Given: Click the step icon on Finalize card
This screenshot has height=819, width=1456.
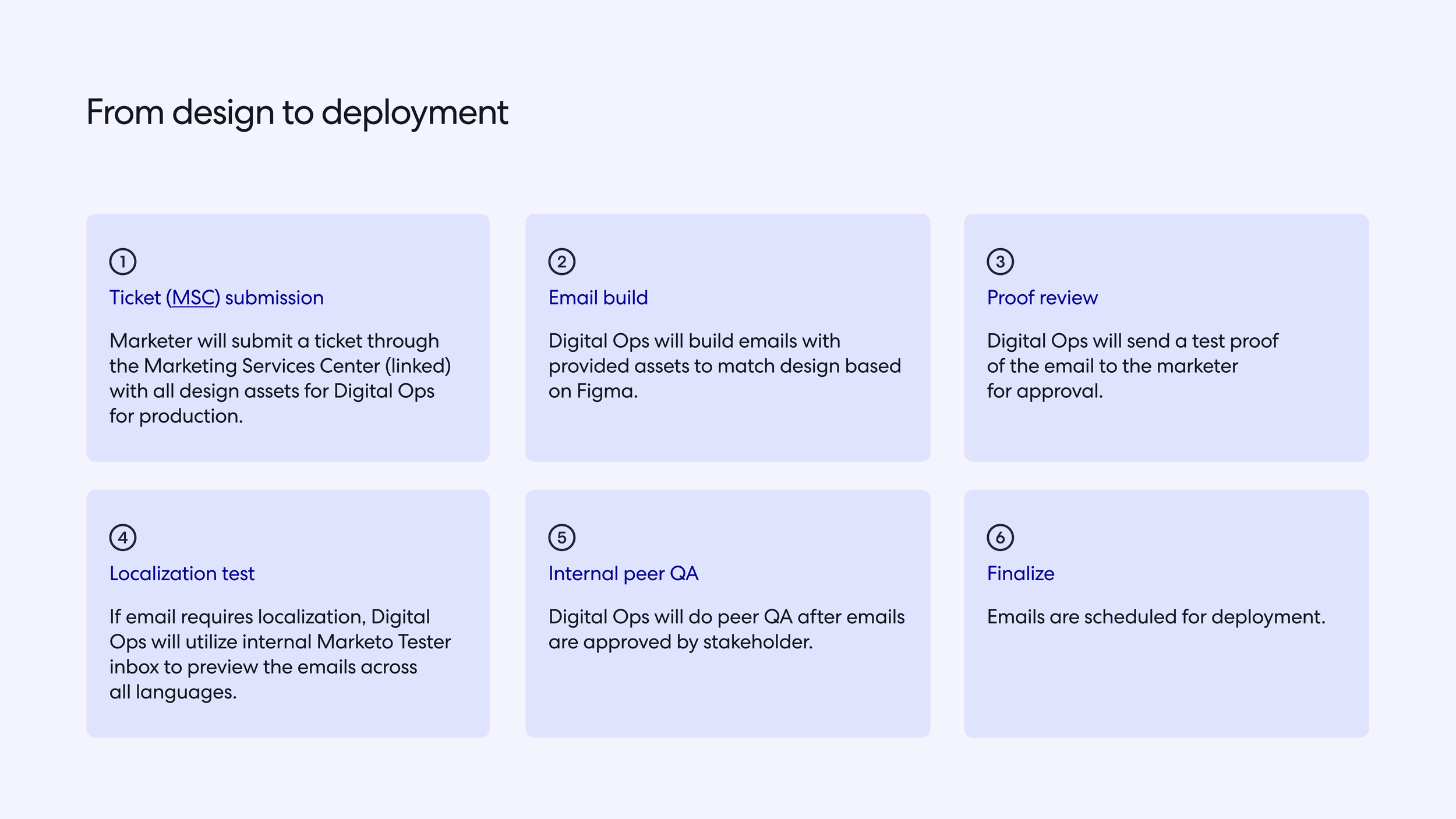Looking at the screenshot, I should pyautogui.click(x=1000, y=537).
